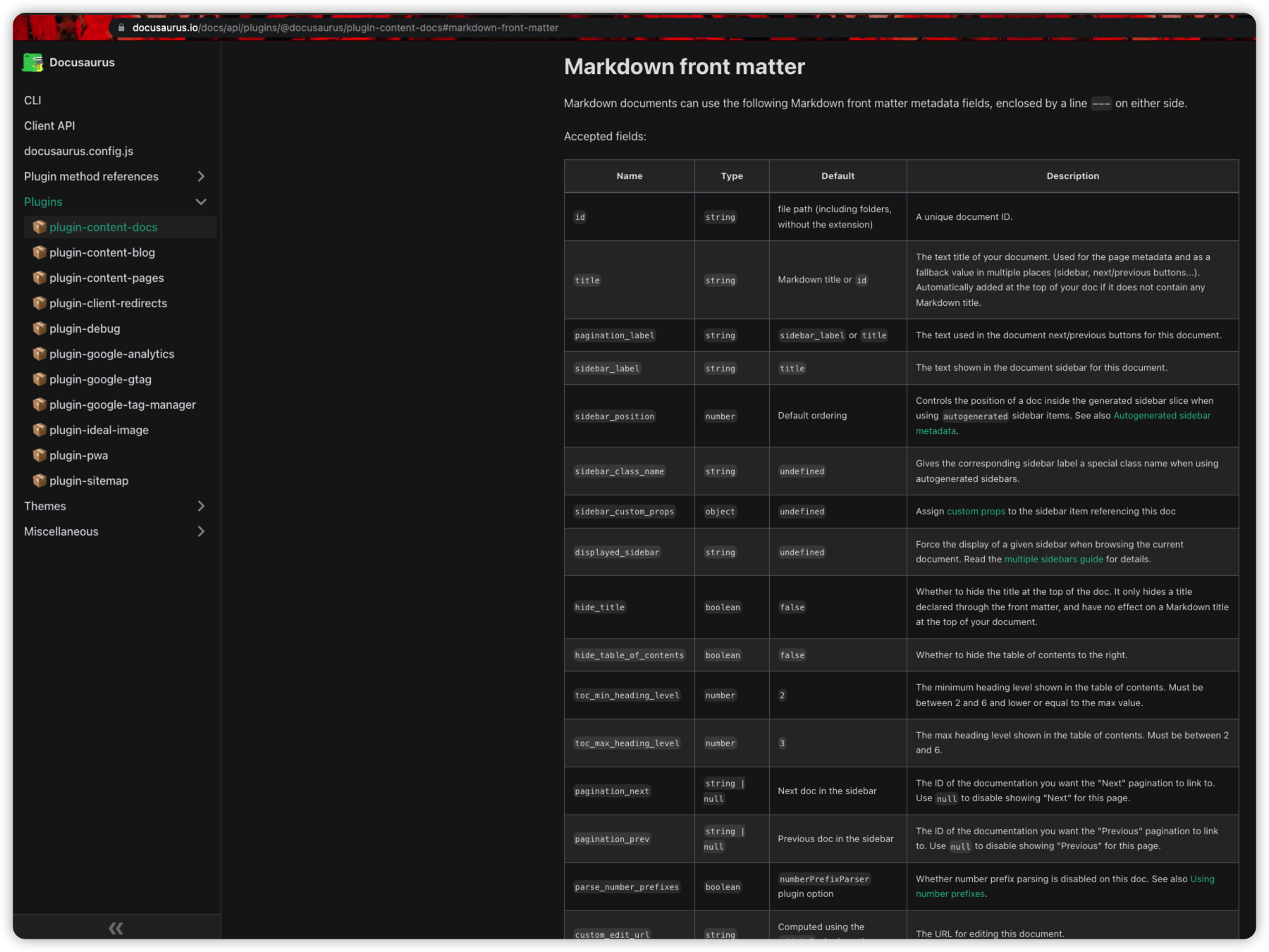Open the multiple sidebars guide link
The width and height of the screenshot is (1269, 952).
click(x=1053, y=560)
